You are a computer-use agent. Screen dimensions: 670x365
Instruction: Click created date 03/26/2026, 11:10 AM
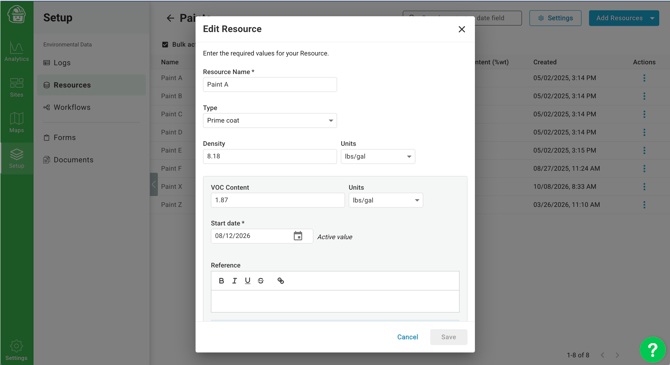click(567, 205)
